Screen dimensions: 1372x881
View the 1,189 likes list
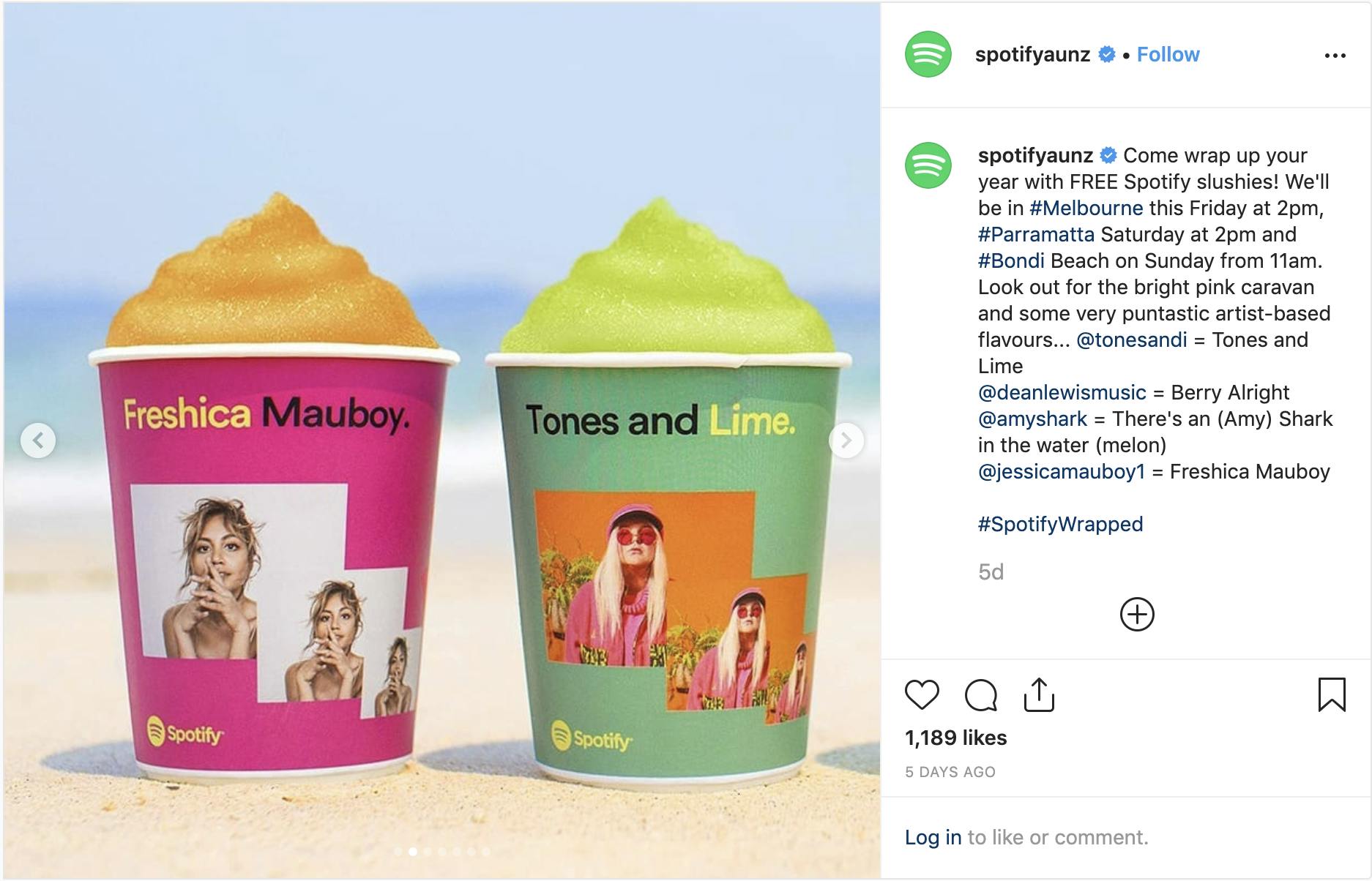point(955,738)
